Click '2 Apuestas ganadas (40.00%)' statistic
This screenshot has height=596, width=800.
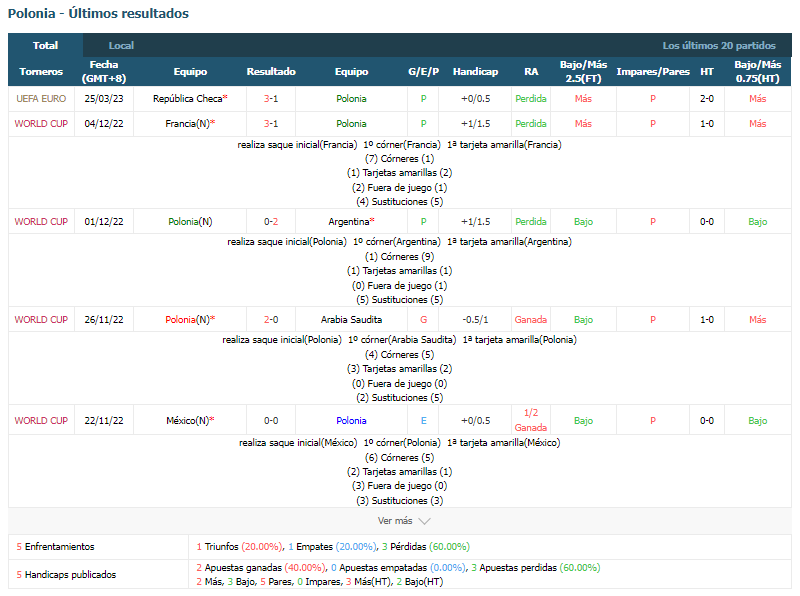pyautogui.click(x=260, y=567)
